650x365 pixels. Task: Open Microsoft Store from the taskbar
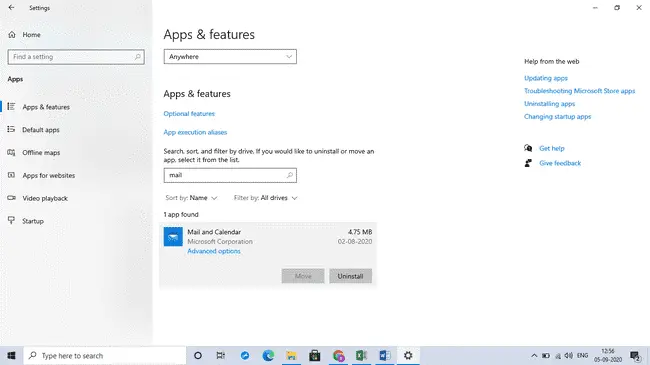tap(315, 355)
